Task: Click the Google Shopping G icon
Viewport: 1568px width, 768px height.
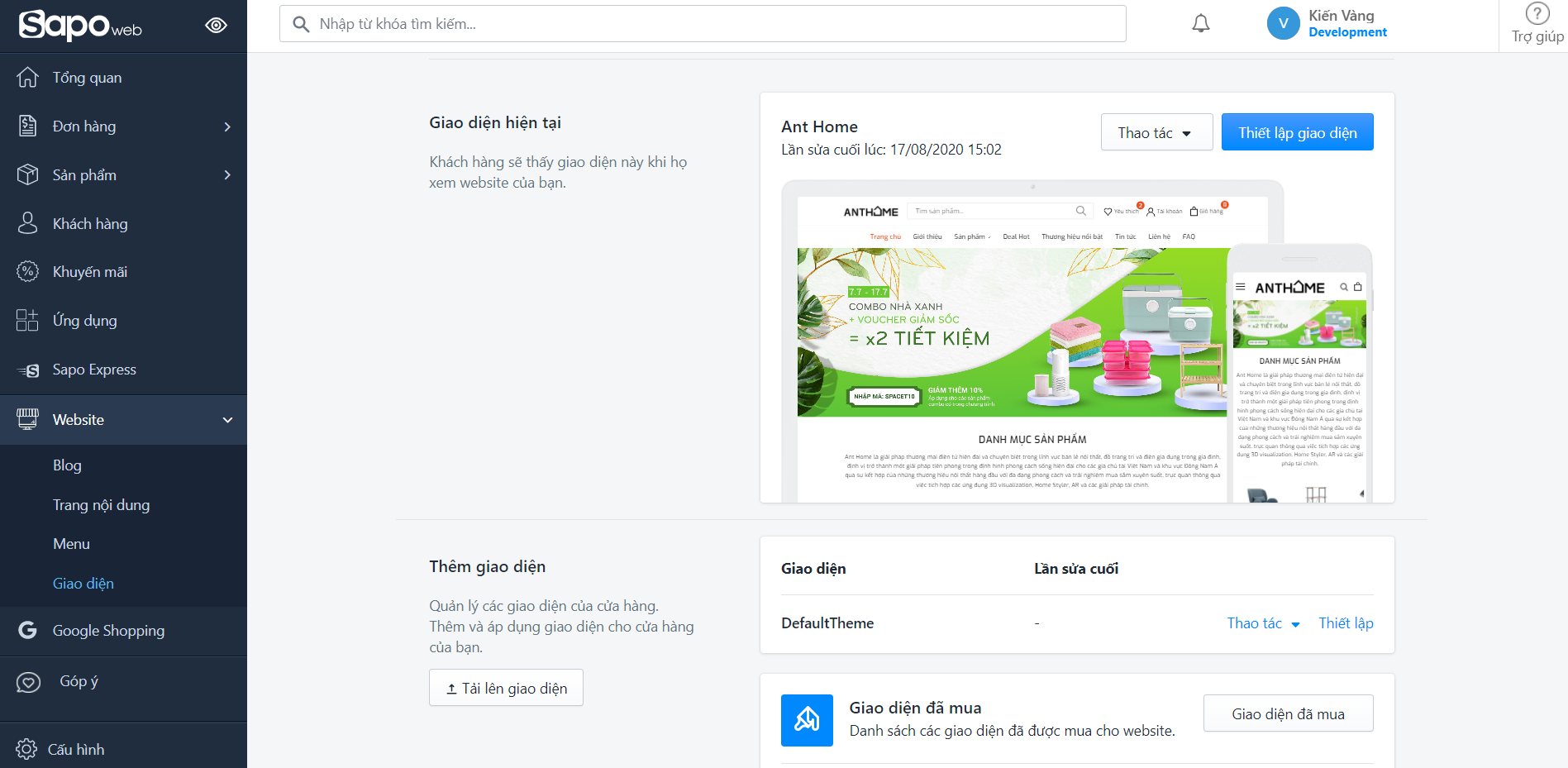Action: pos(27,631)
